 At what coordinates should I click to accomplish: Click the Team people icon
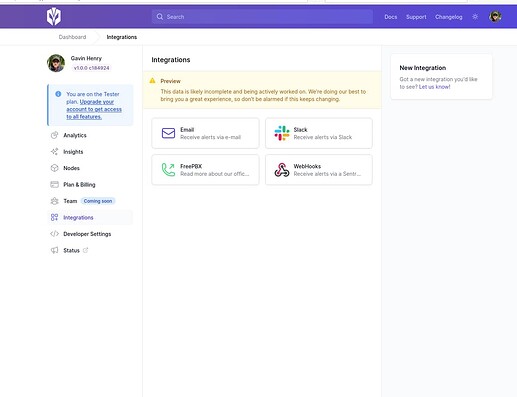tap(54, 201)
